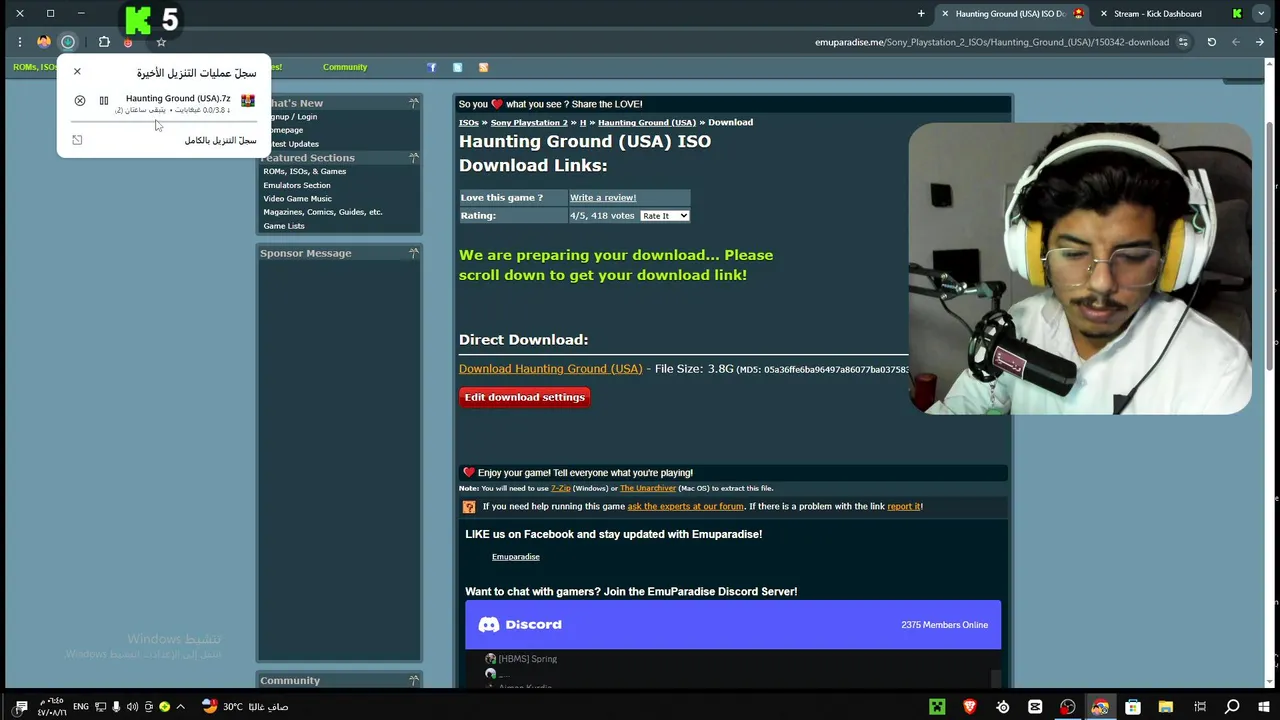The height and width of the screenshot is (720, 1280).
Task: Open the extensions puzzle icon
Action: 104,42
